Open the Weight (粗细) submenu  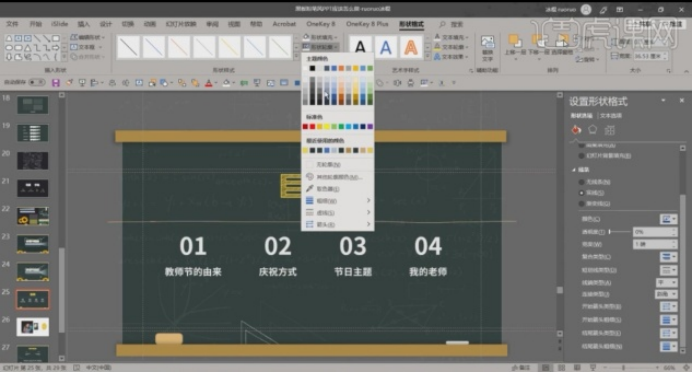point(338,201)
